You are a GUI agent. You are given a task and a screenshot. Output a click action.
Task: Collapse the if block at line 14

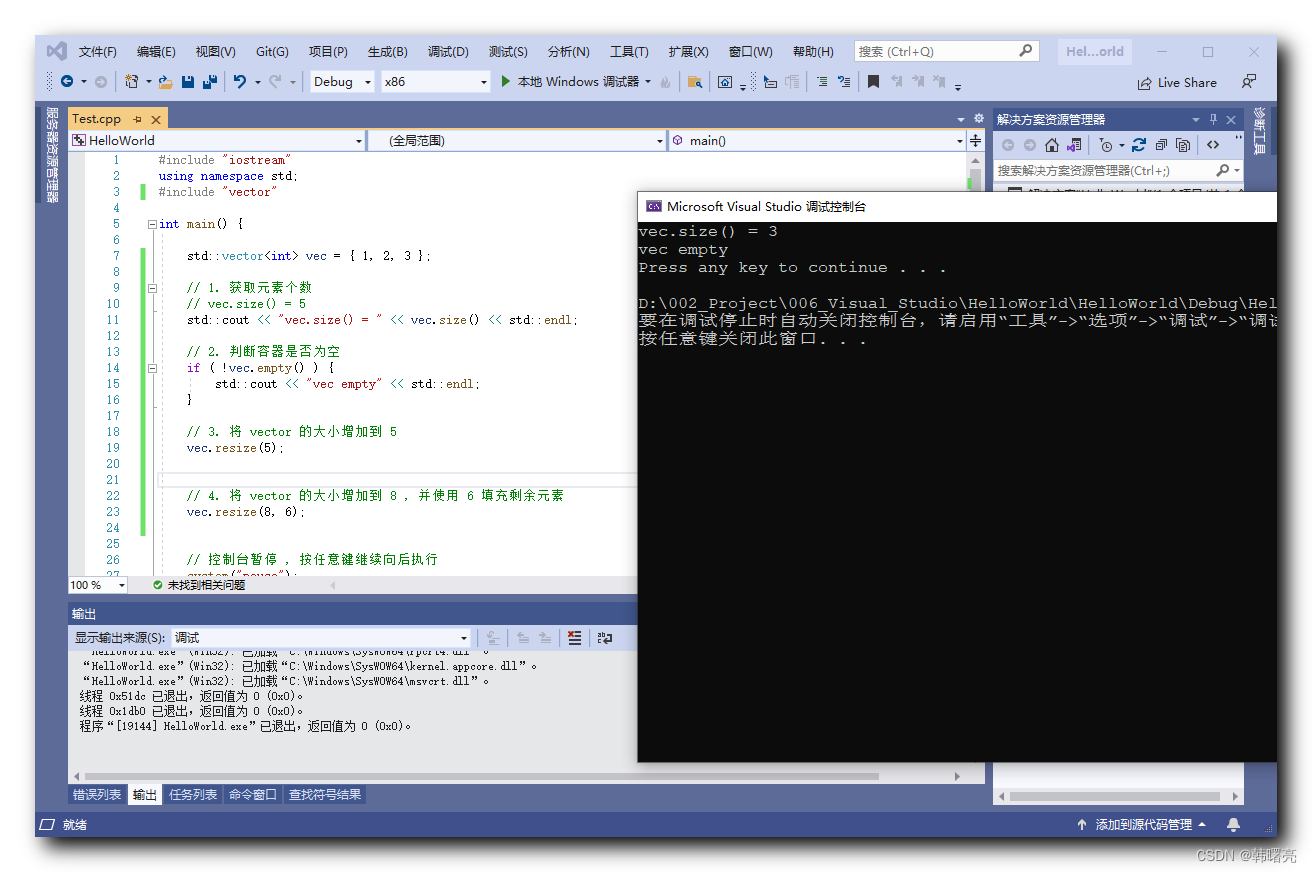point(152,368)
